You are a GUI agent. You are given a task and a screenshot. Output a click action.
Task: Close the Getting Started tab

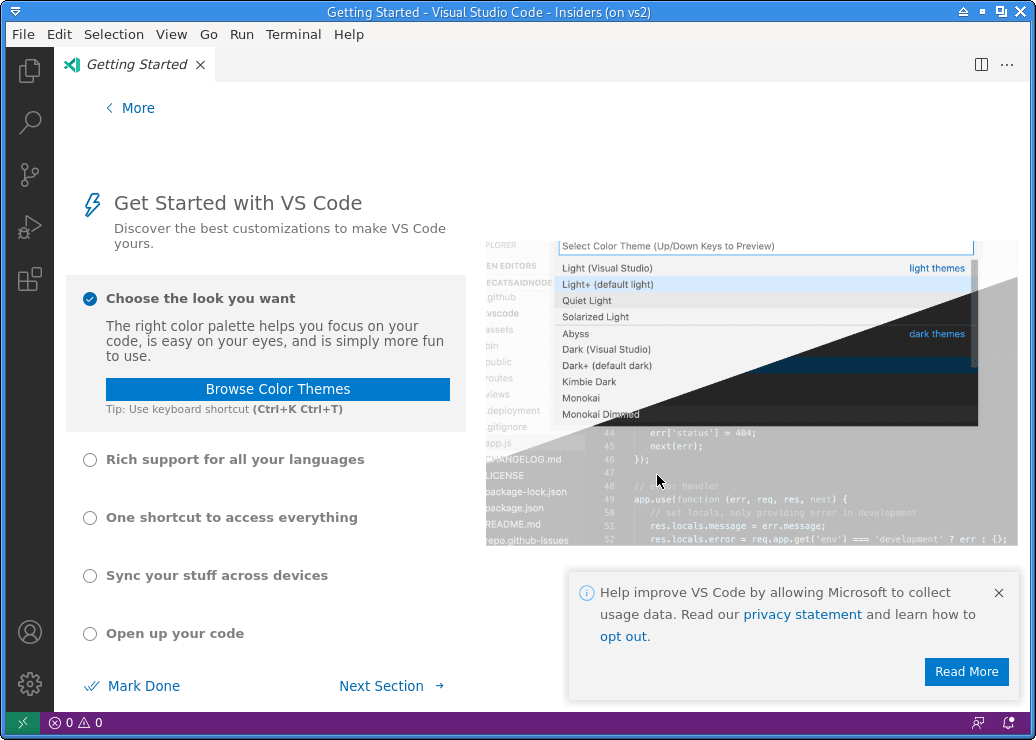click(201, 65)
